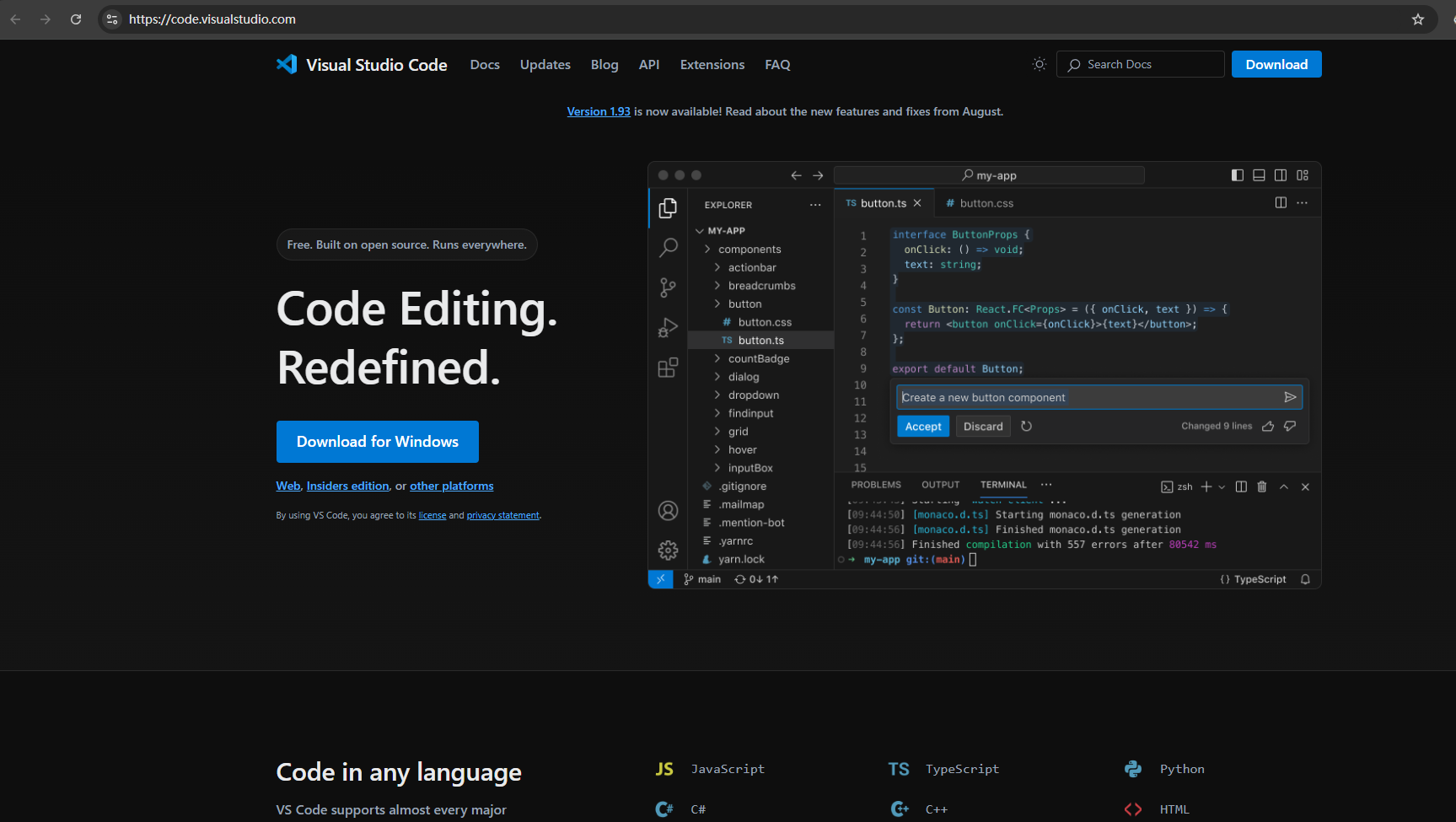
Task: Close the terminal panel with X icon
Action: click(1305, 486)
